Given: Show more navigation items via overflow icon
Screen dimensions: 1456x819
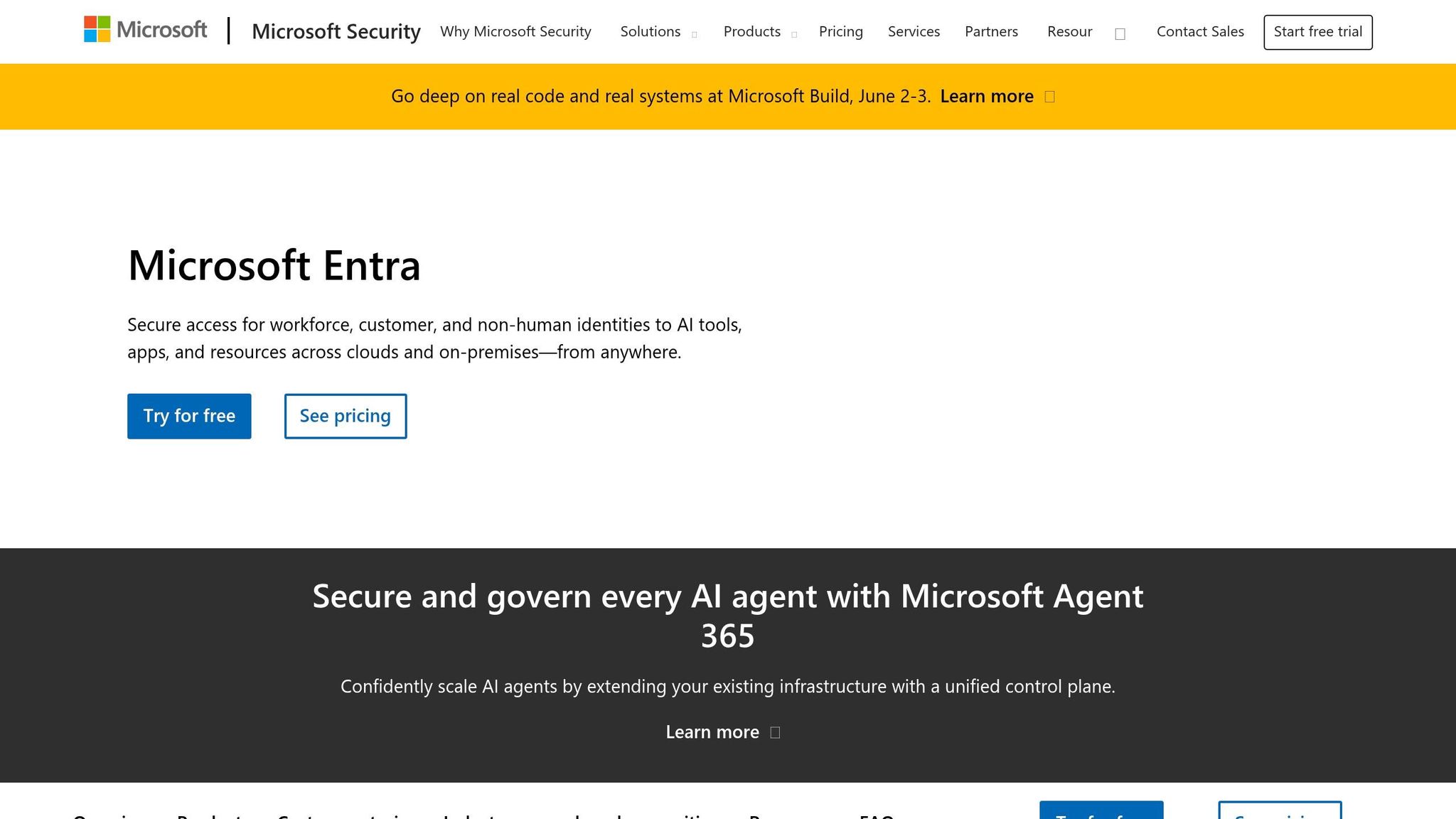Looking at the screenshot, I should 1120,33.
